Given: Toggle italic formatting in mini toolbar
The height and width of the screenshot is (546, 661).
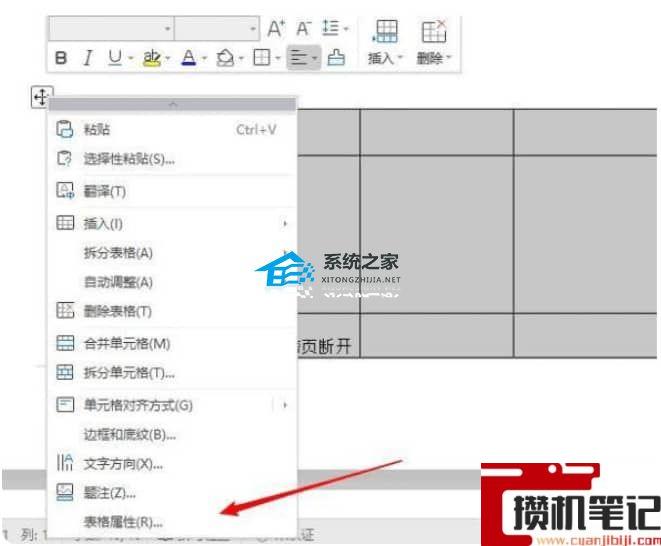Looking at the screenshot, I should pyautogui.click(x=88, y=58).
